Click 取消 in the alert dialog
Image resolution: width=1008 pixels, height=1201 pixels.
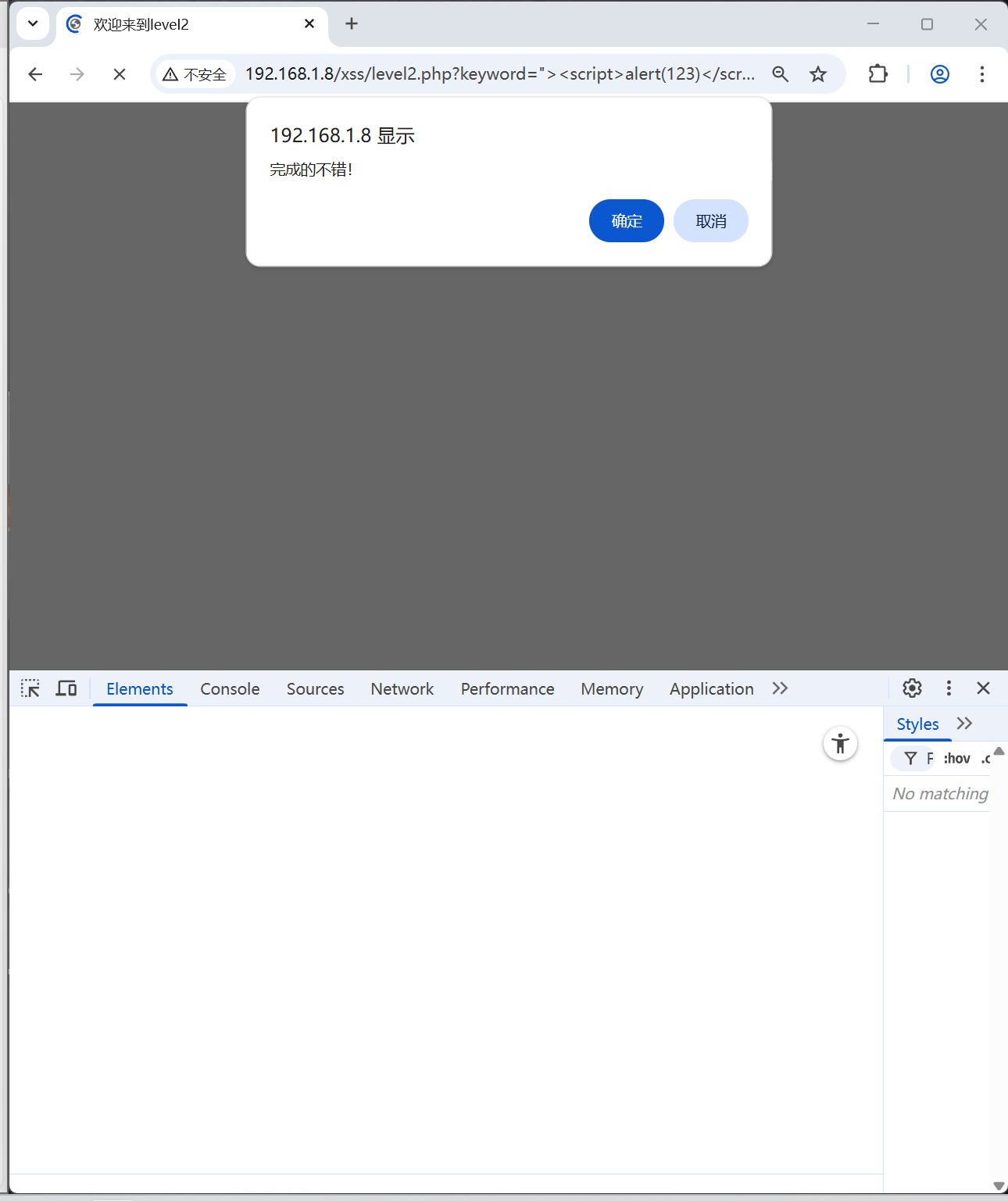(710, 220)
